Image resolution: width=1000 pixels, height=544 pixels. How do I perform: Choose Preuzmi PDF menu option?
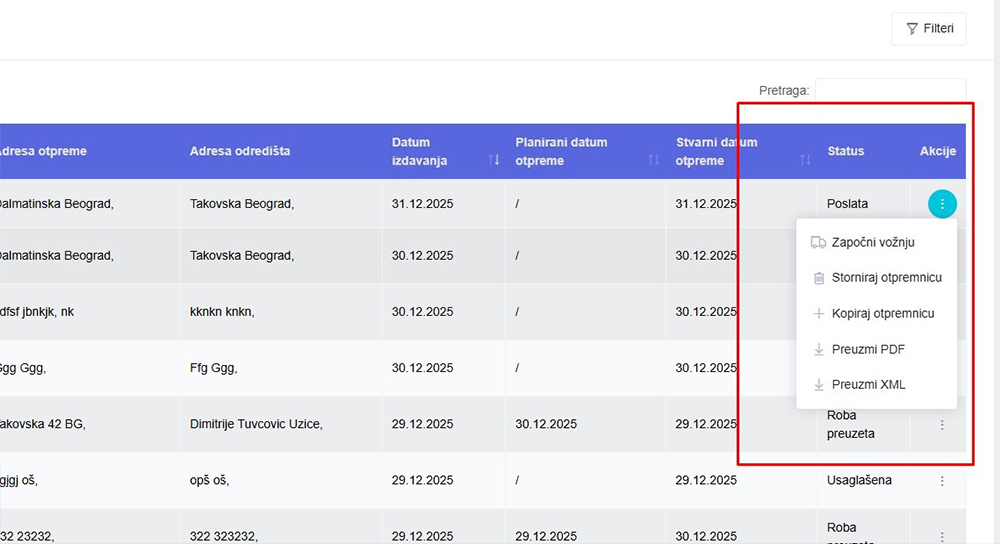867,350
